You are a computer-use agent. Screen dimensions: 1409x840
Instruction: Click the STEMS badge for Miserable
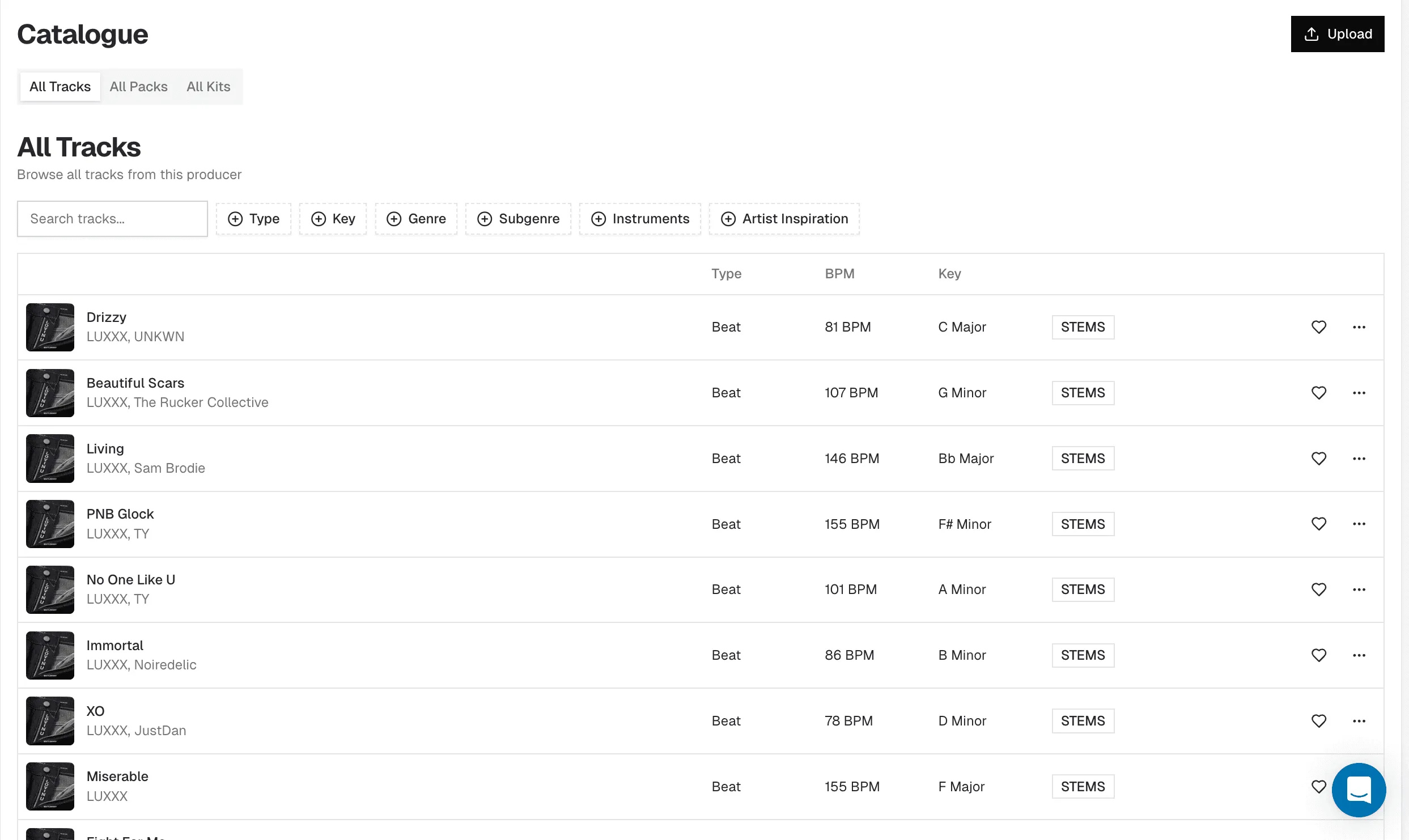point(1083,787)
